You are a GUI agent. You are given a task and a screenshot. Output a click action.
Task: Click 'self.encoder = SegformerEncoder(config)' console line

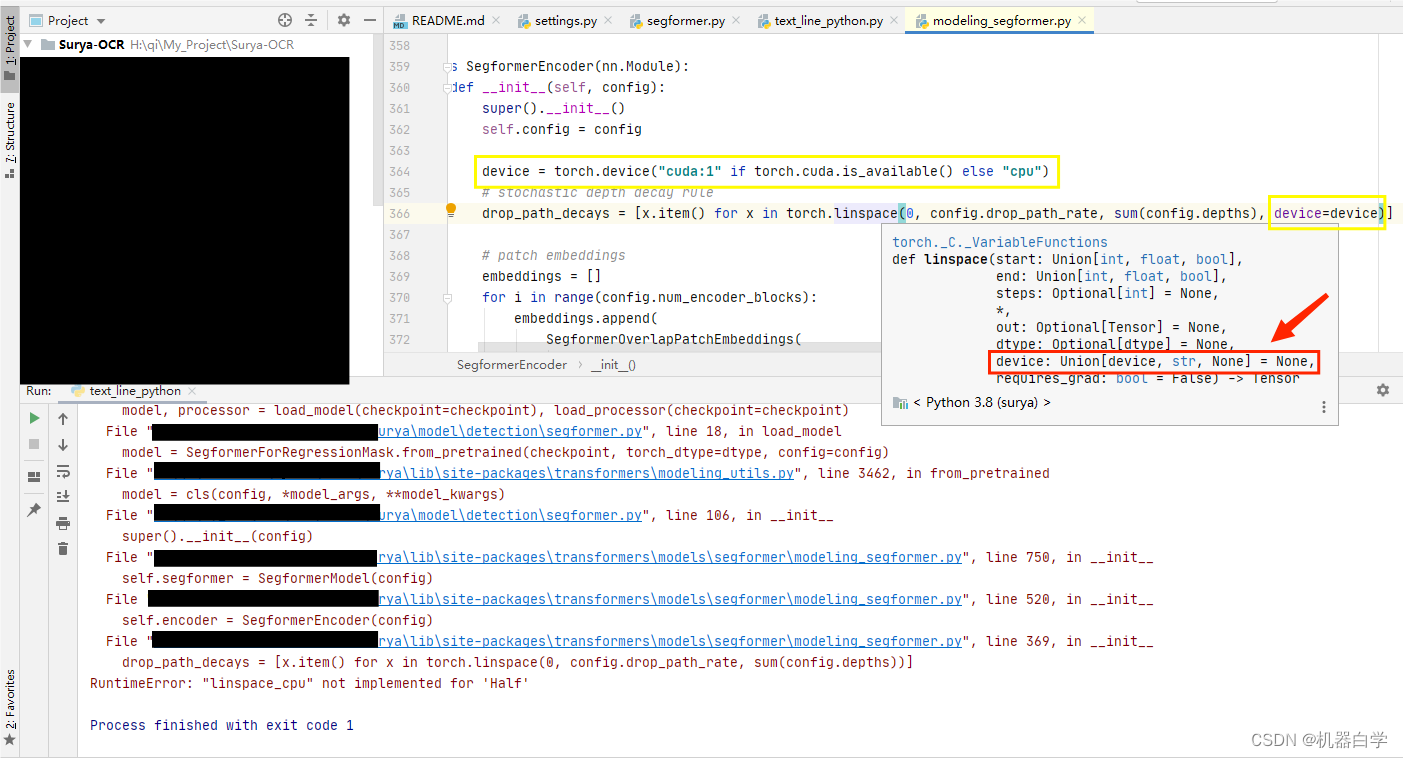(x=277, y=620)
